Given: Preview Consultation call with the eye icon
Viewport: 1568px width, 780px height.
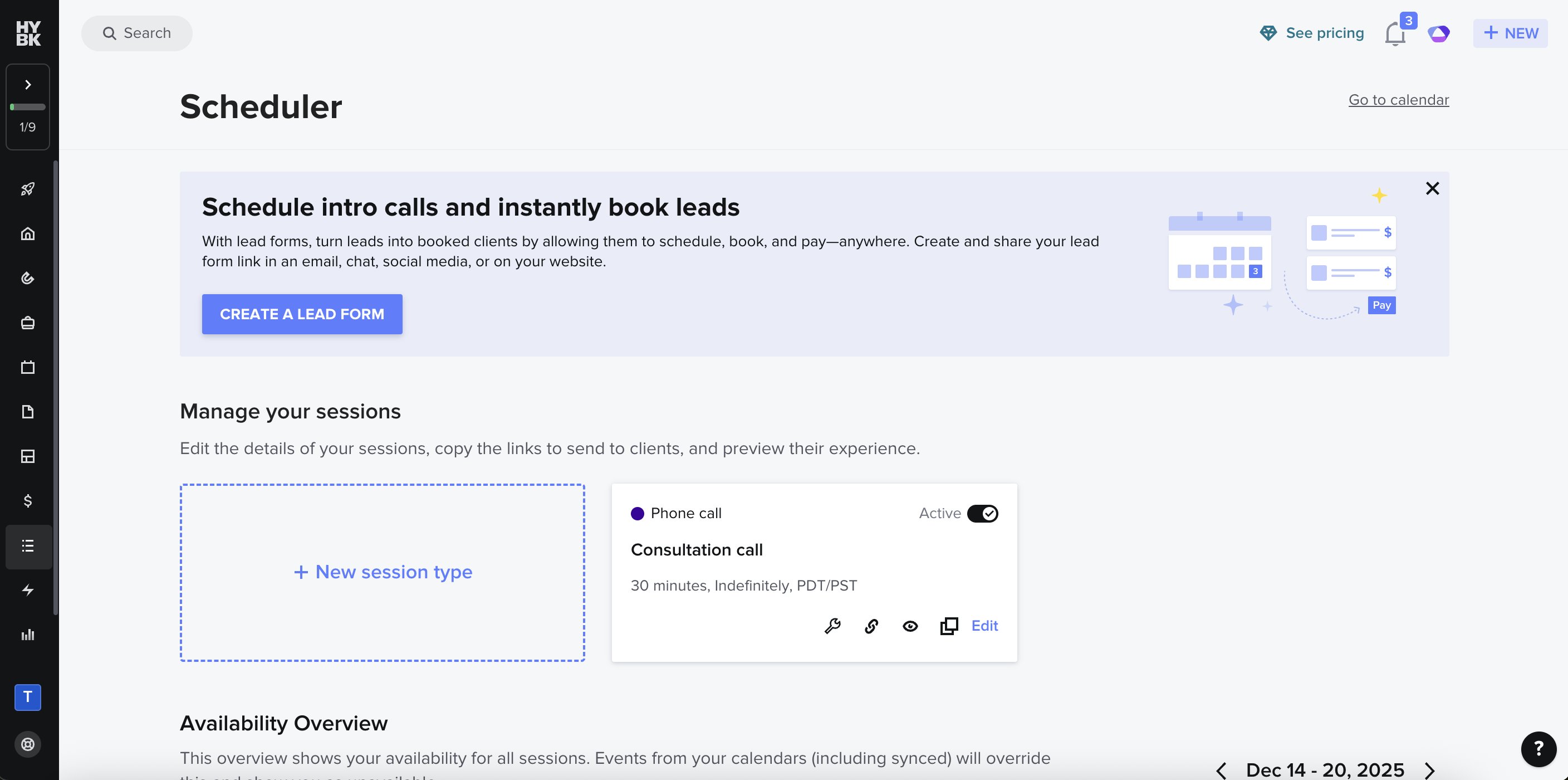Looking at the screenshot, I should (x=910, y=626).
